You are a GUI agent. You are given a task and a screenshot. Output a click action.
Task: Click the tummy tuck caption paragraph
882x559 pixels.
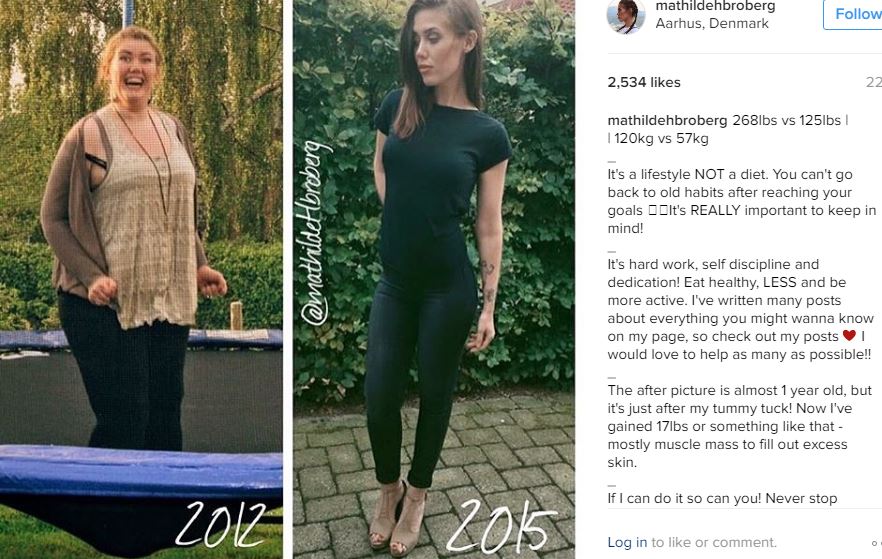click(740, 426)
